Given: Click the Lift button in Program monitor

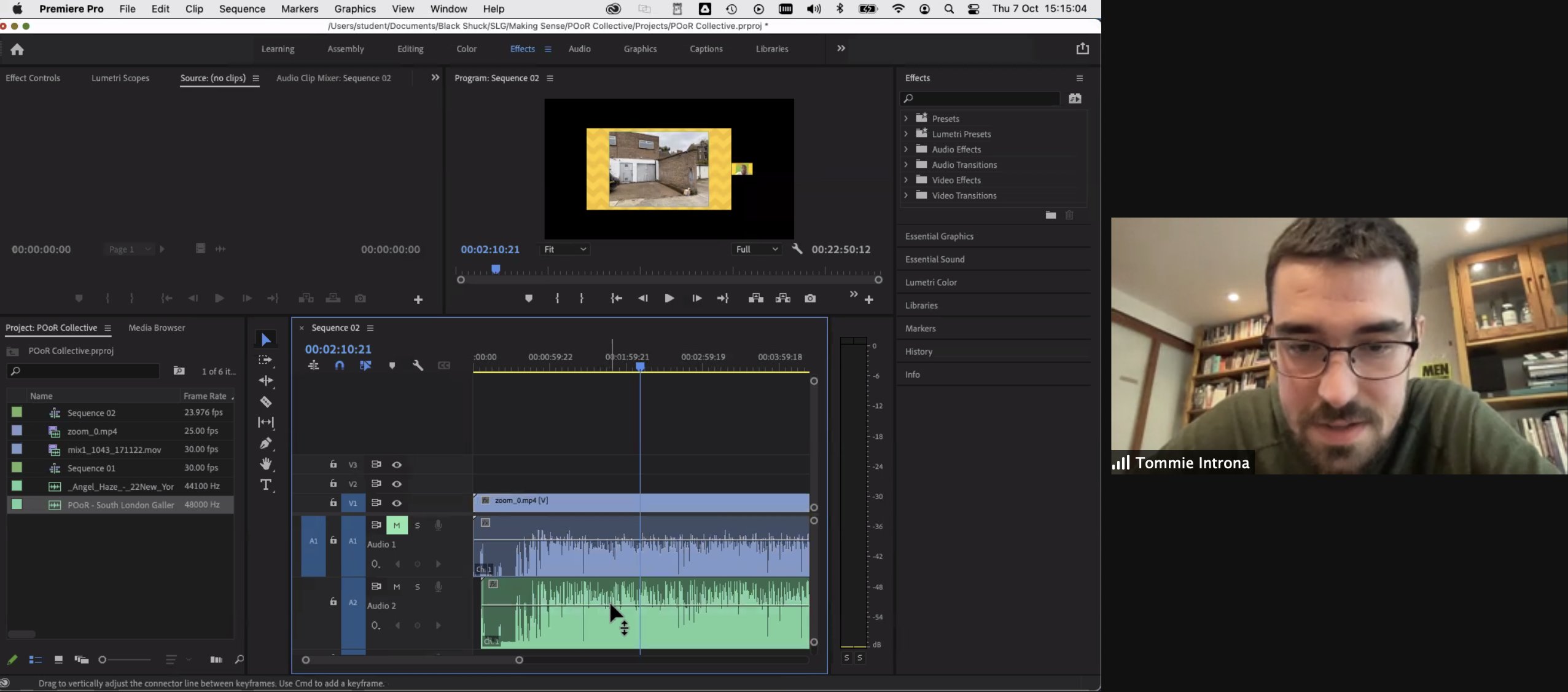Looking at the screenshot, I should click(755, 298).
